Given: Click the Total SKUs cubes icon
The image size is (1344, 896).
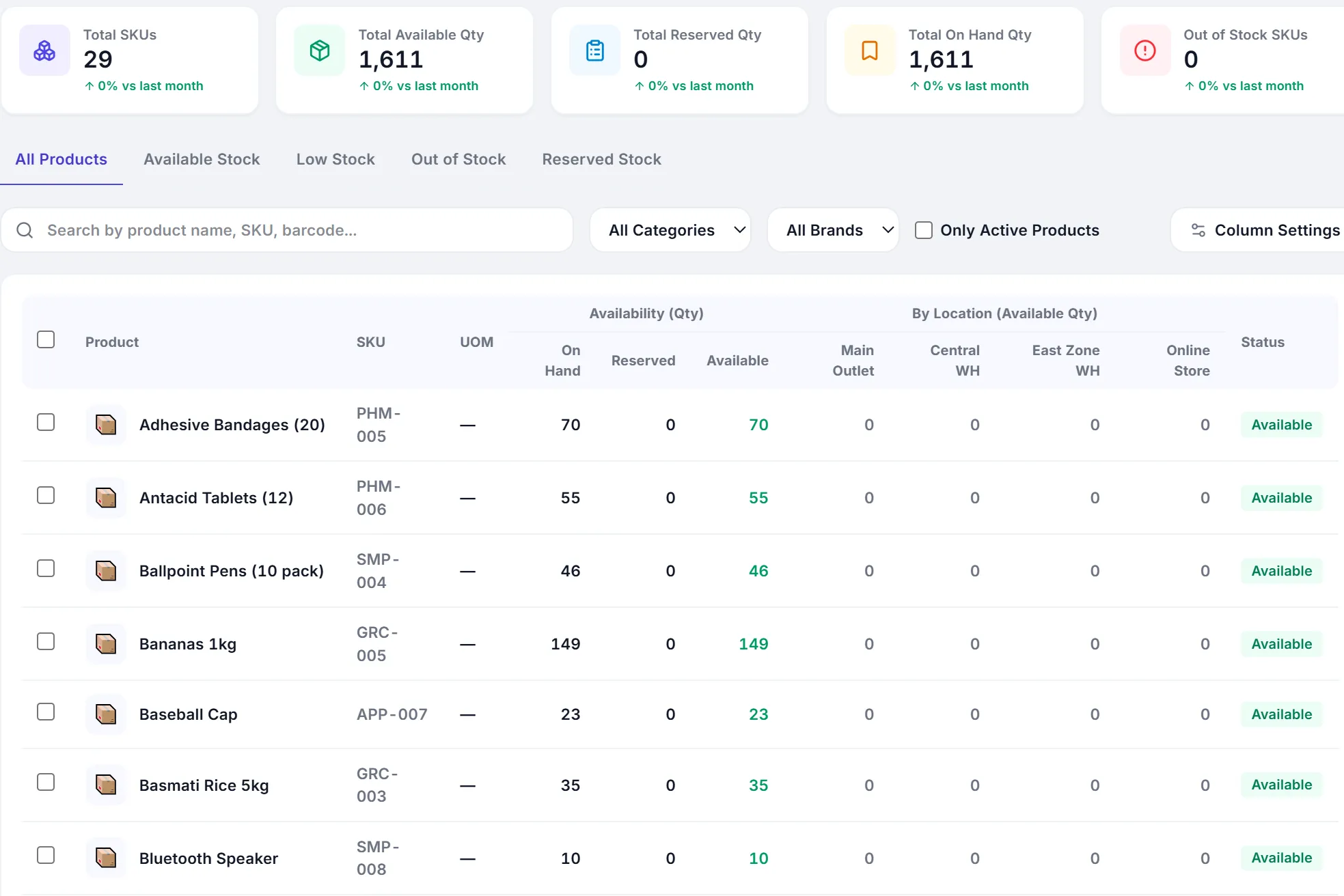Looking at the screenshot, I should [44, 51].
